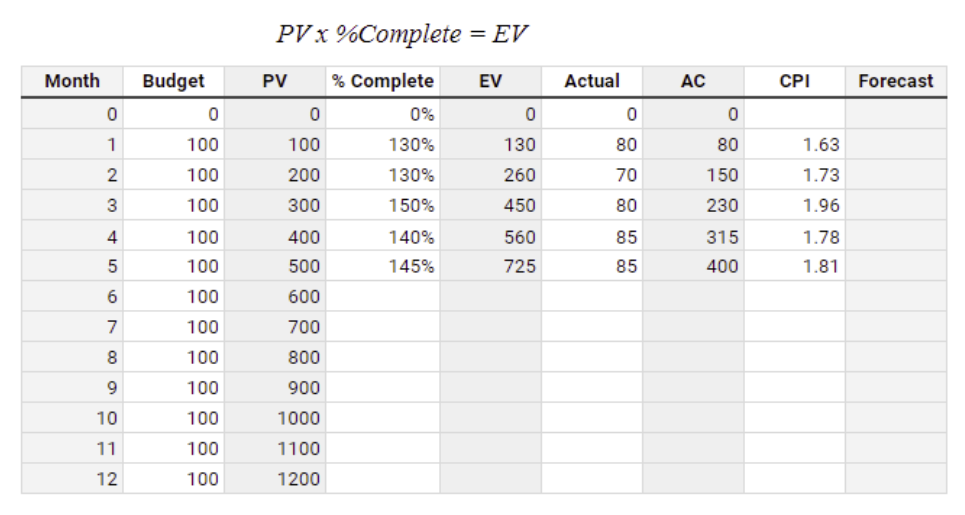The width and height of the screenshot is (965, 515).
Task: Select the EV cell showing 450
Action: [491, 206]
